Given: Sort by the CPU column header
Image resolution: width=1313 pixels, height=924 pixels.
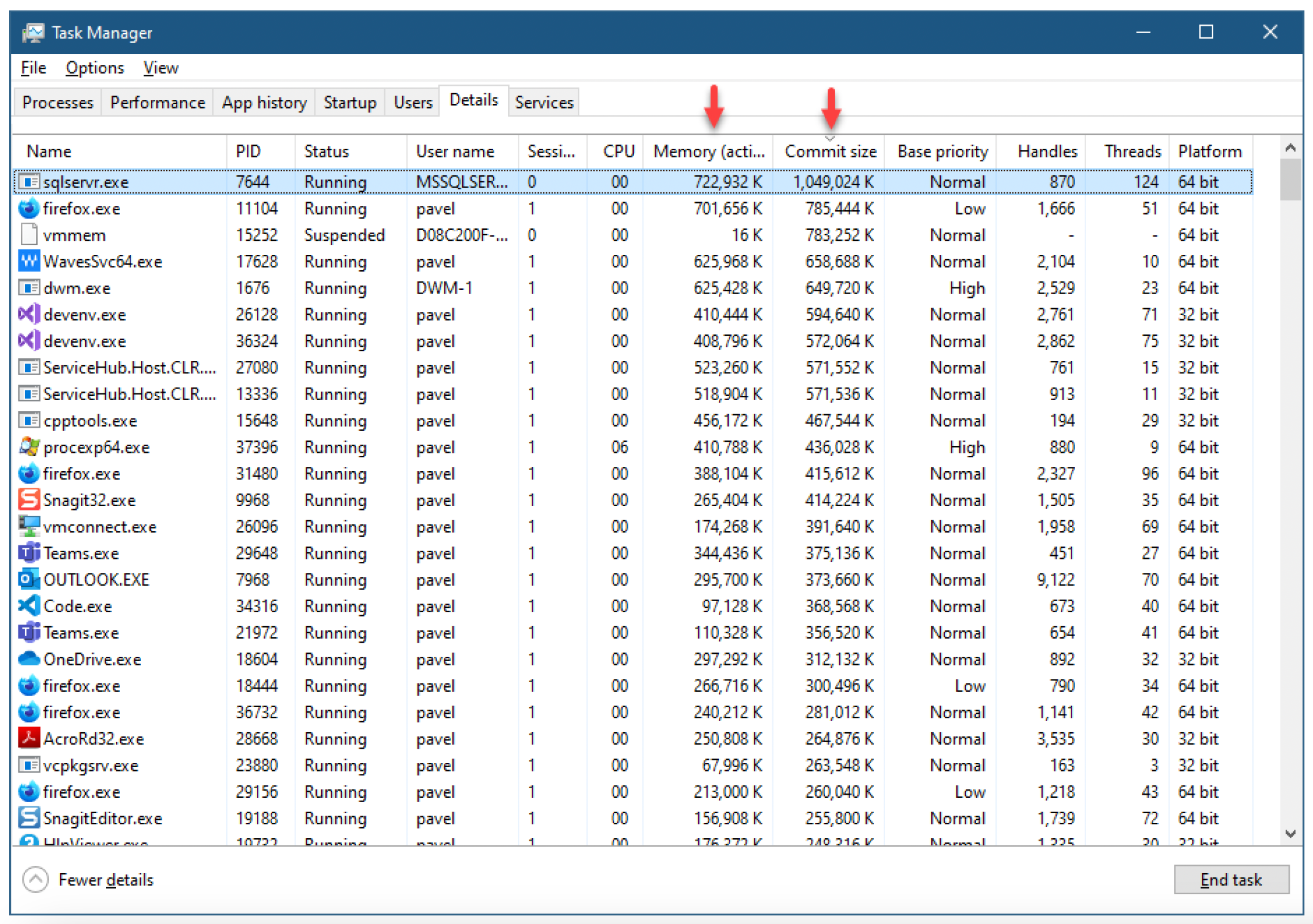Looking at the screenshot, I should point(615,151).
